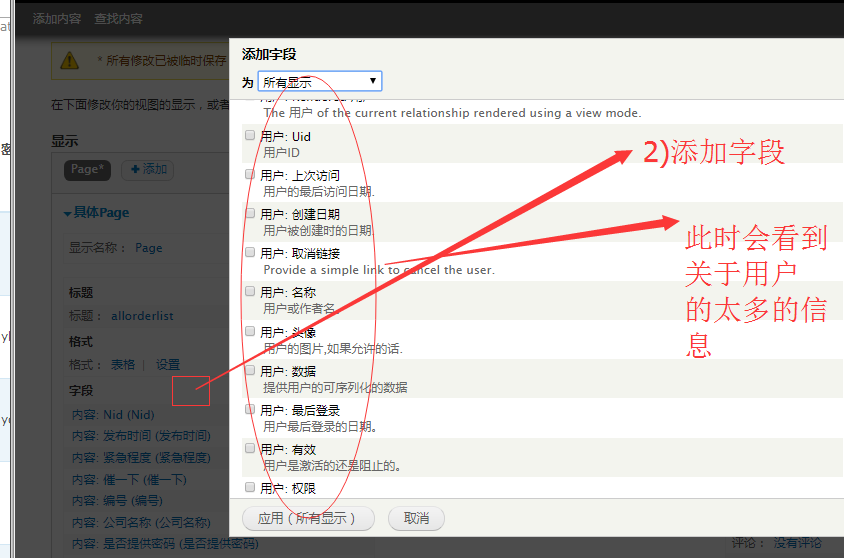This screenshot has height=558, width=844.
Task: Click the 添加字段 dialog title
Action: click(x=269, y=54)
